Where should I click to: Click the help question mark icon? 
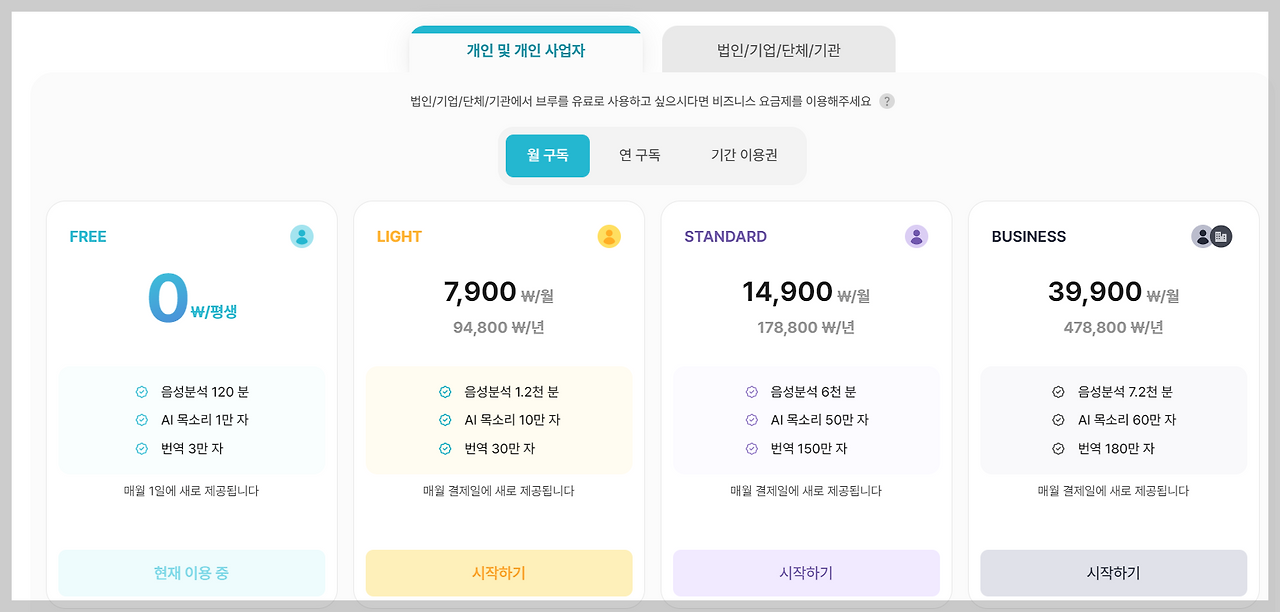point(889,101)
